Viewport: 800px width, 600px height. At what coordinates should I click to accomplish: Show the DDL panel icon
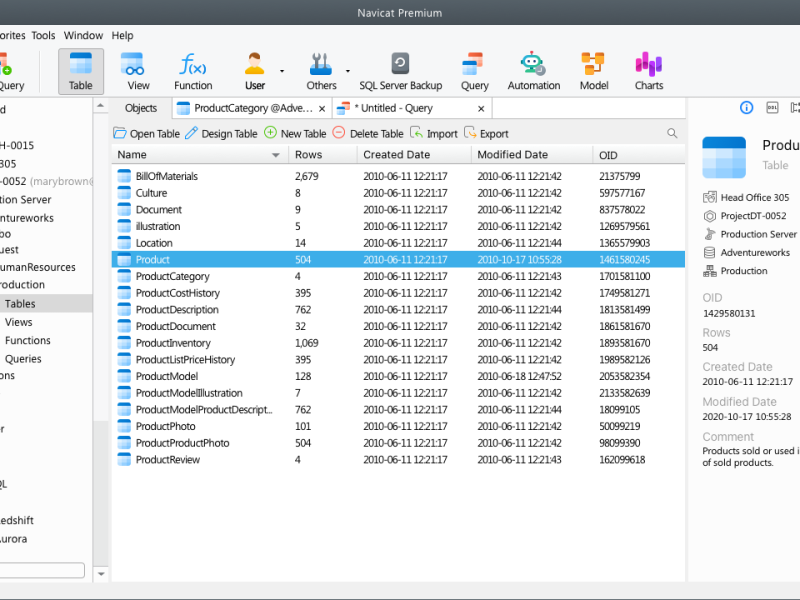pyautogui.click(x=772, y=108)
